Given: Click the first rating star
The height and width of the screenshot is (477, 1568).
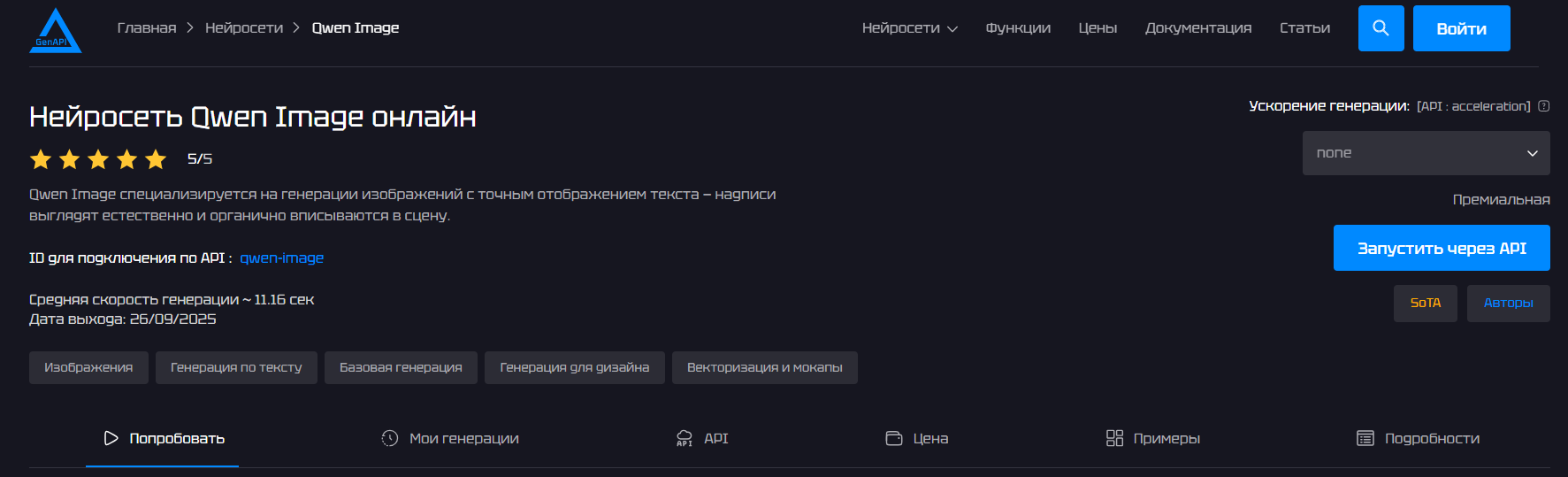Looking at the screenshot, I should [x=41, y=159].
